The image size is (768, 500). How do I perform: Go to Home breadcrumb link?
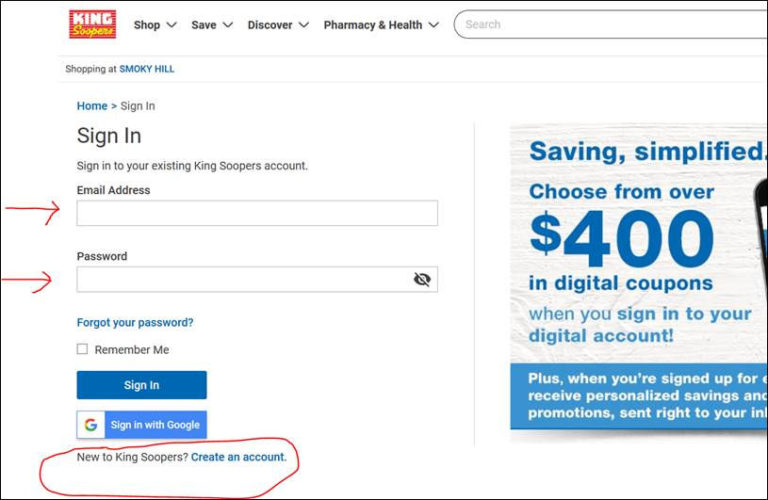92,106
